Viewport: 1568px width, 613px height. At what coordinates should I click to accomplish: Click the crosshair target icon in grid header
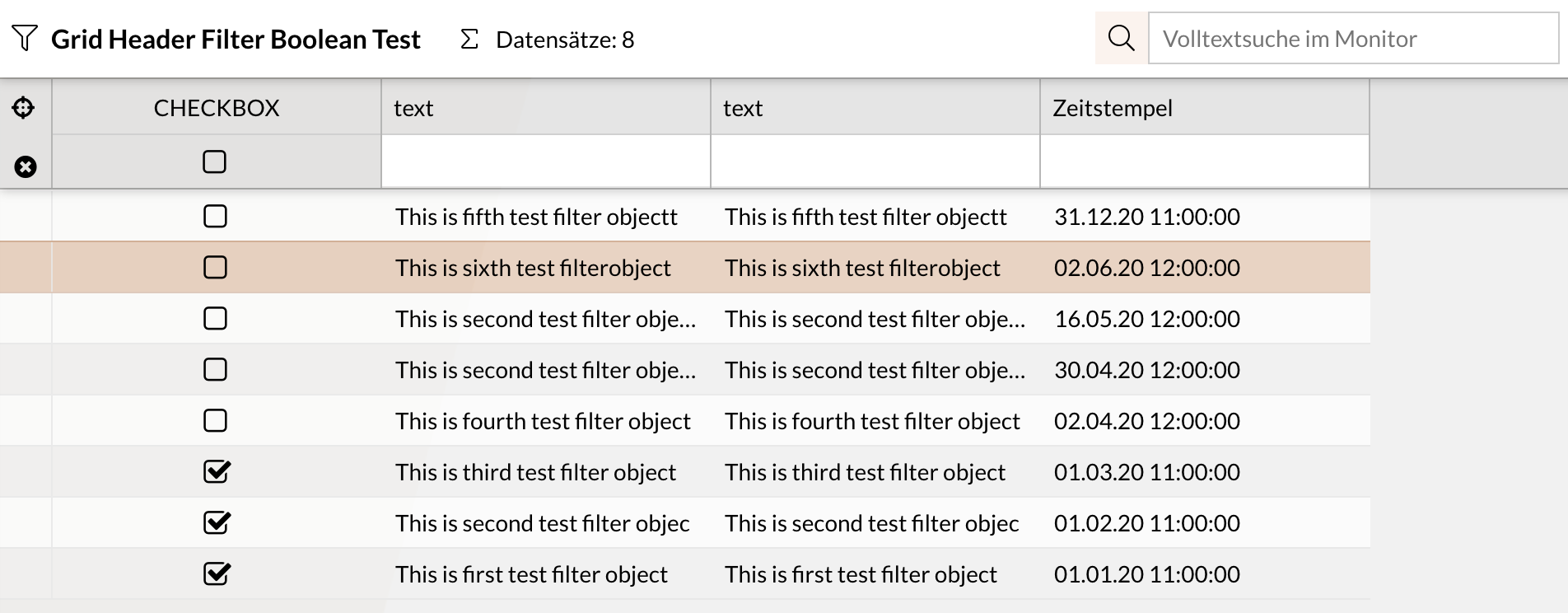(23, 107)
